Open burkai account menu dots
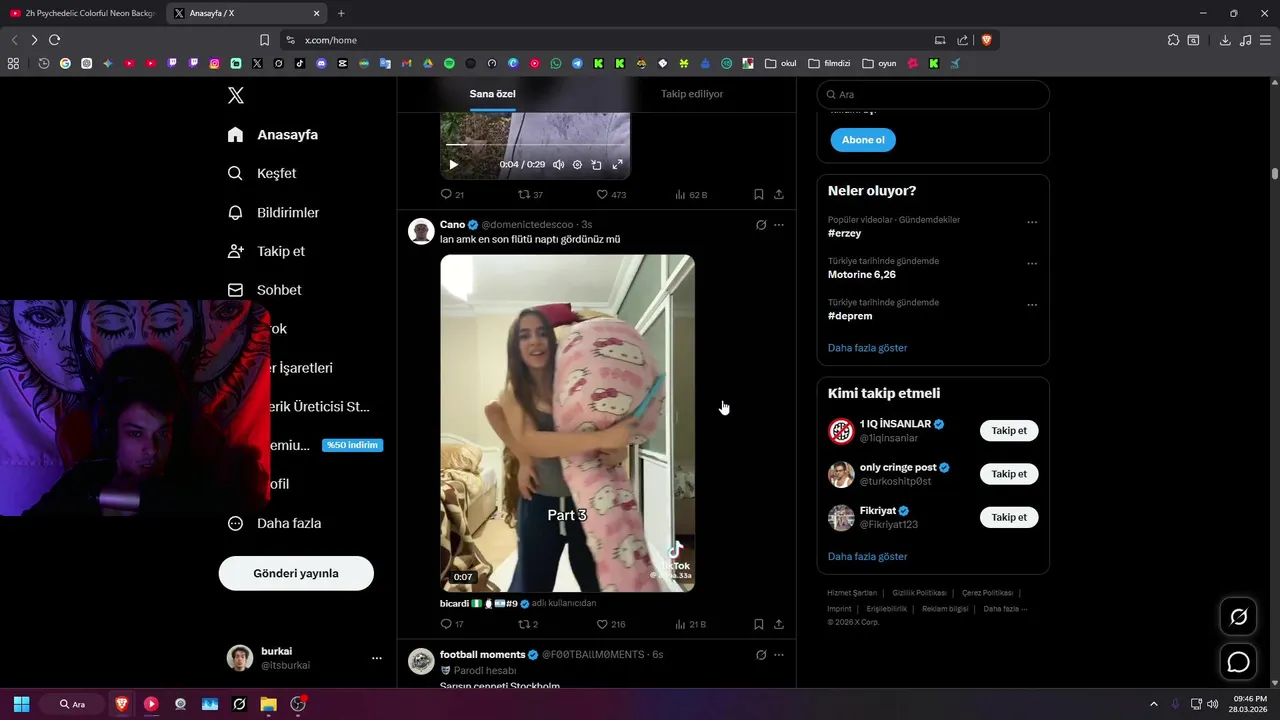Viewport: 1280px width, 720px height. pos(377,658)
